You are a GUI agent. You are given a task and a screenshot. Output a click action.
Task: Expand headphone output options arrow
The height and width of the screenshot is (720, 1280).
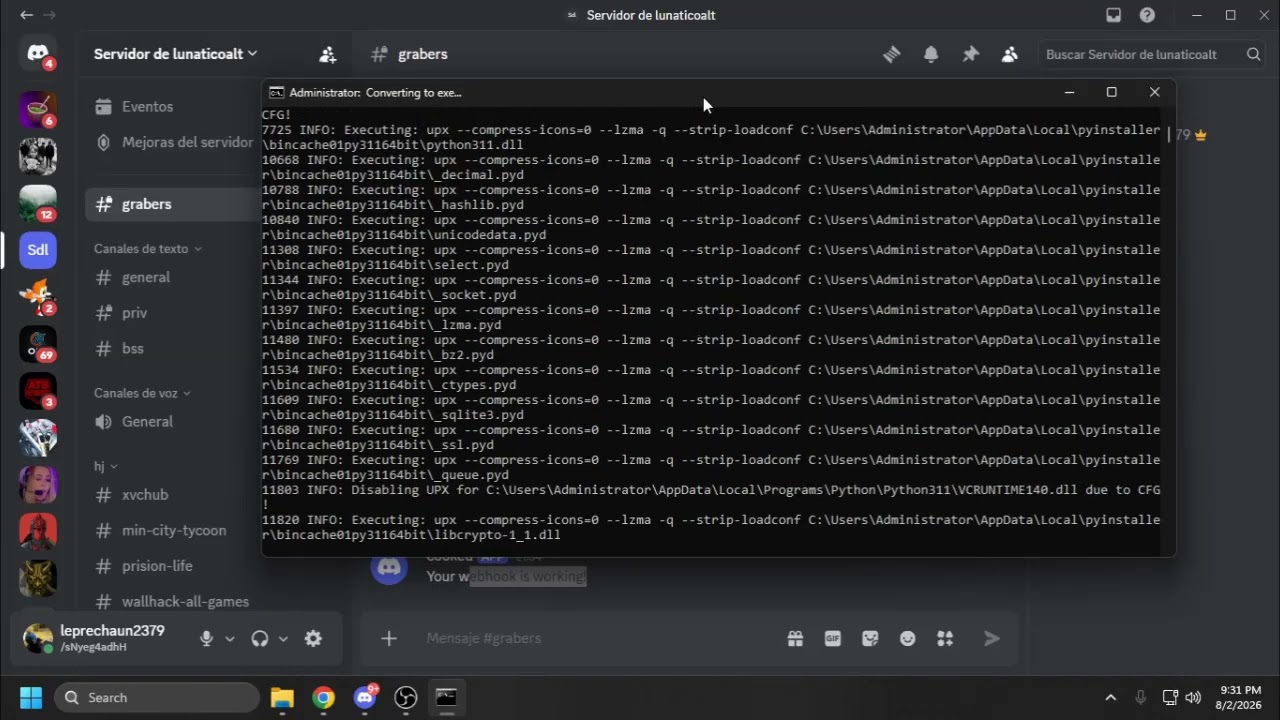[x=283, y=638]
